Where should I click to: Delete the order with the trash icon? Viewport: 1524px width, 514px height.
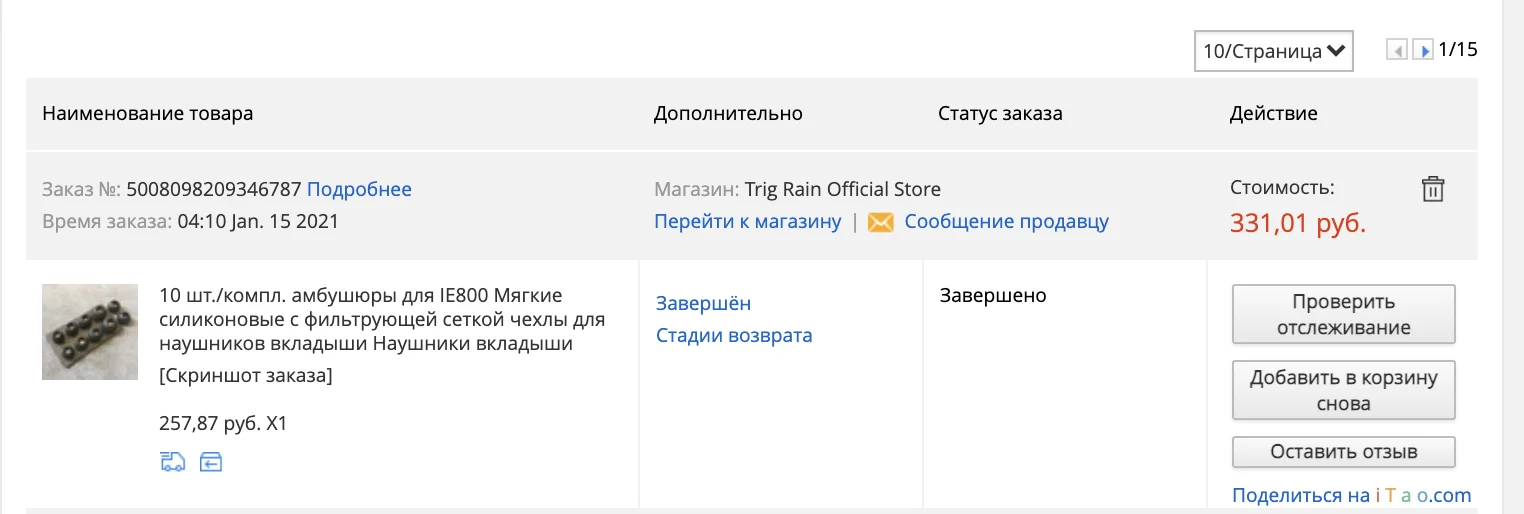coord(1433,189)
